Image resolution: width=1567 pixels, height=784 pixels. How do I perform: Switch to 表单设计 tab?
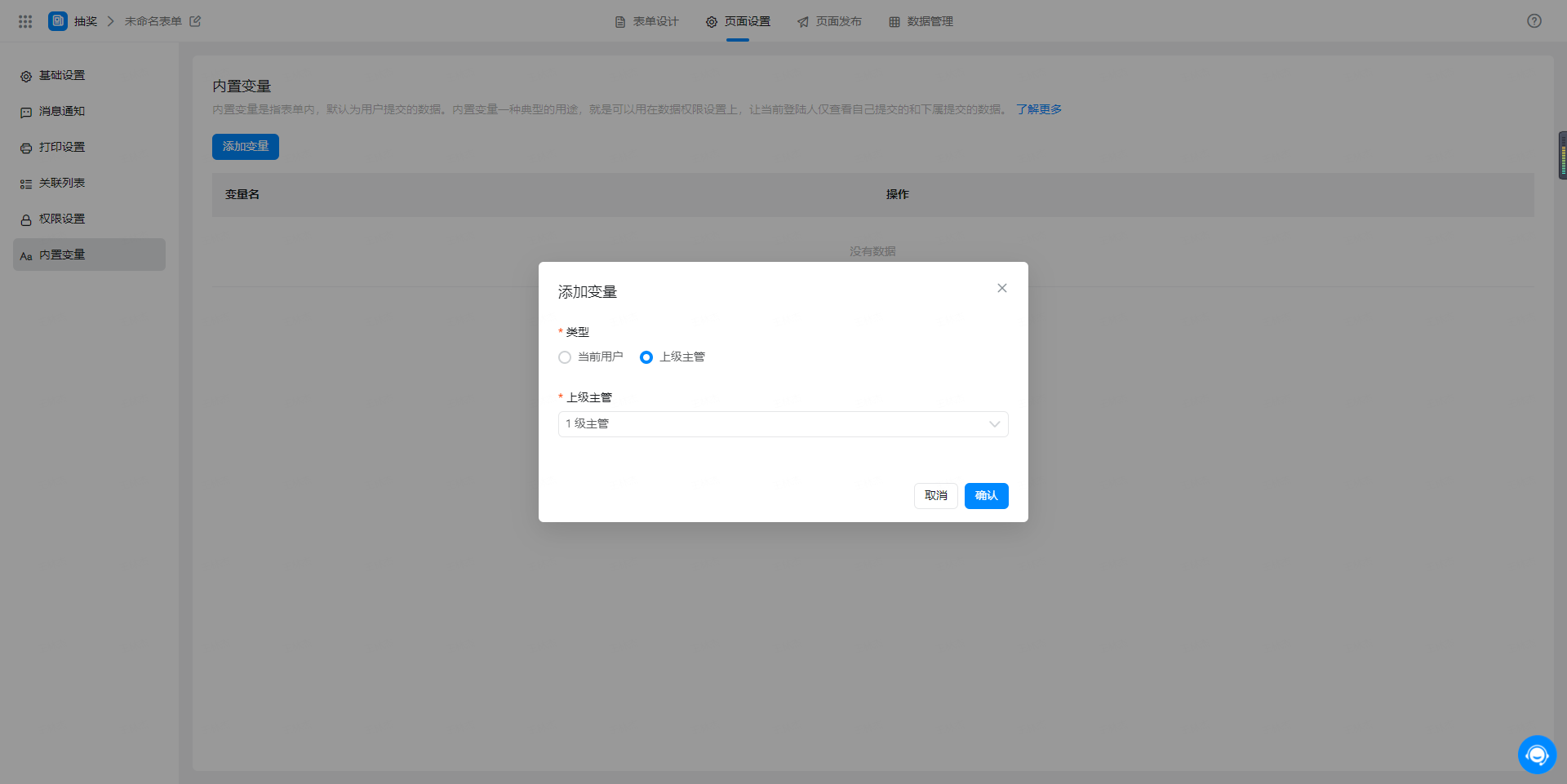click(646, 21)
